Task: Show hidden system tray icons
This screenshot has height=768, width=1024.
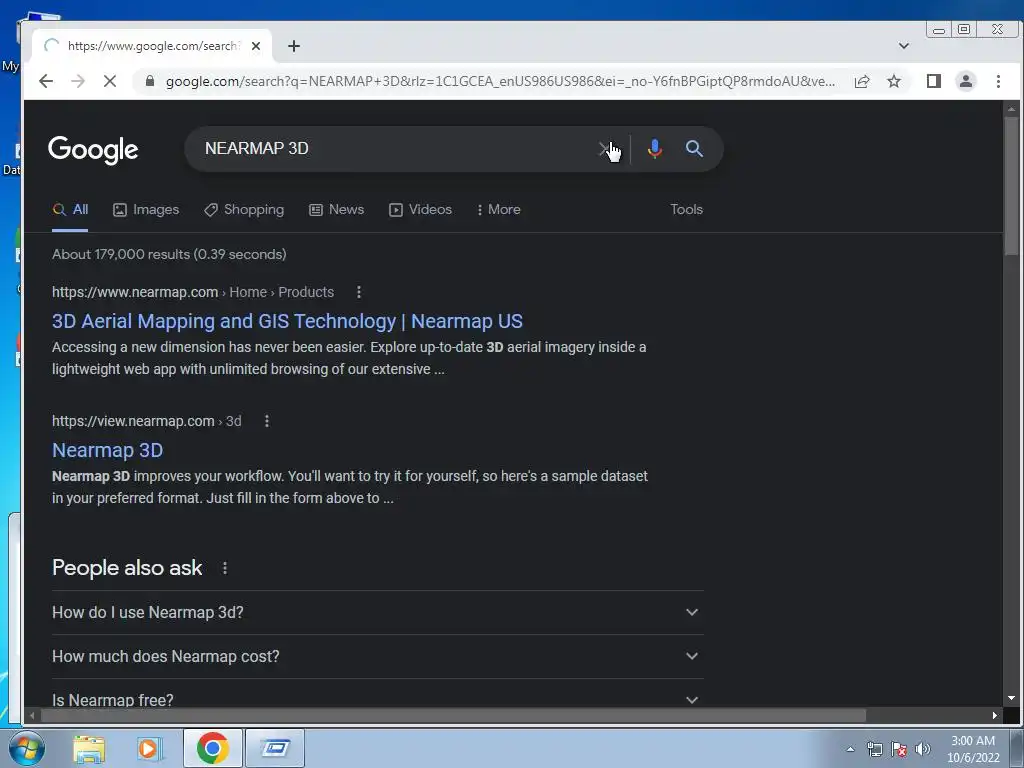Action: click(x=850, y=749)
